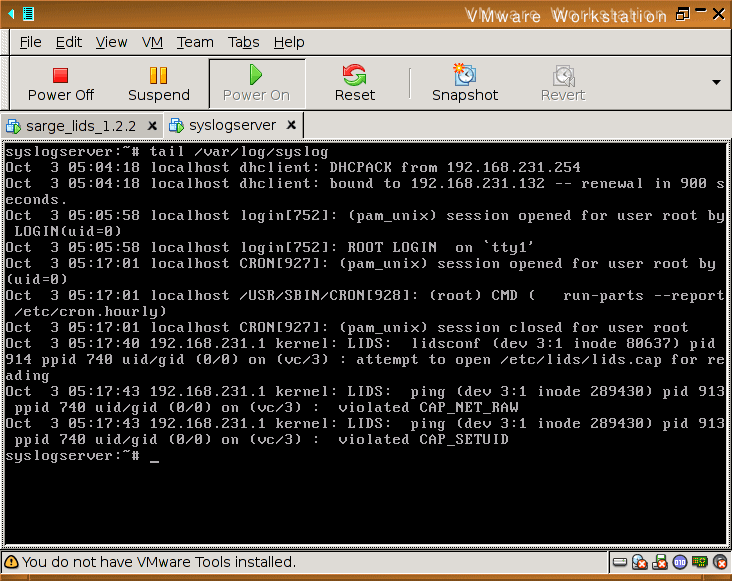Image resolution: width=732 pixels, height=581 pixels.
Task: Switch to the sarge_lids_1.2.2 tab
Action: click(81, 126)
